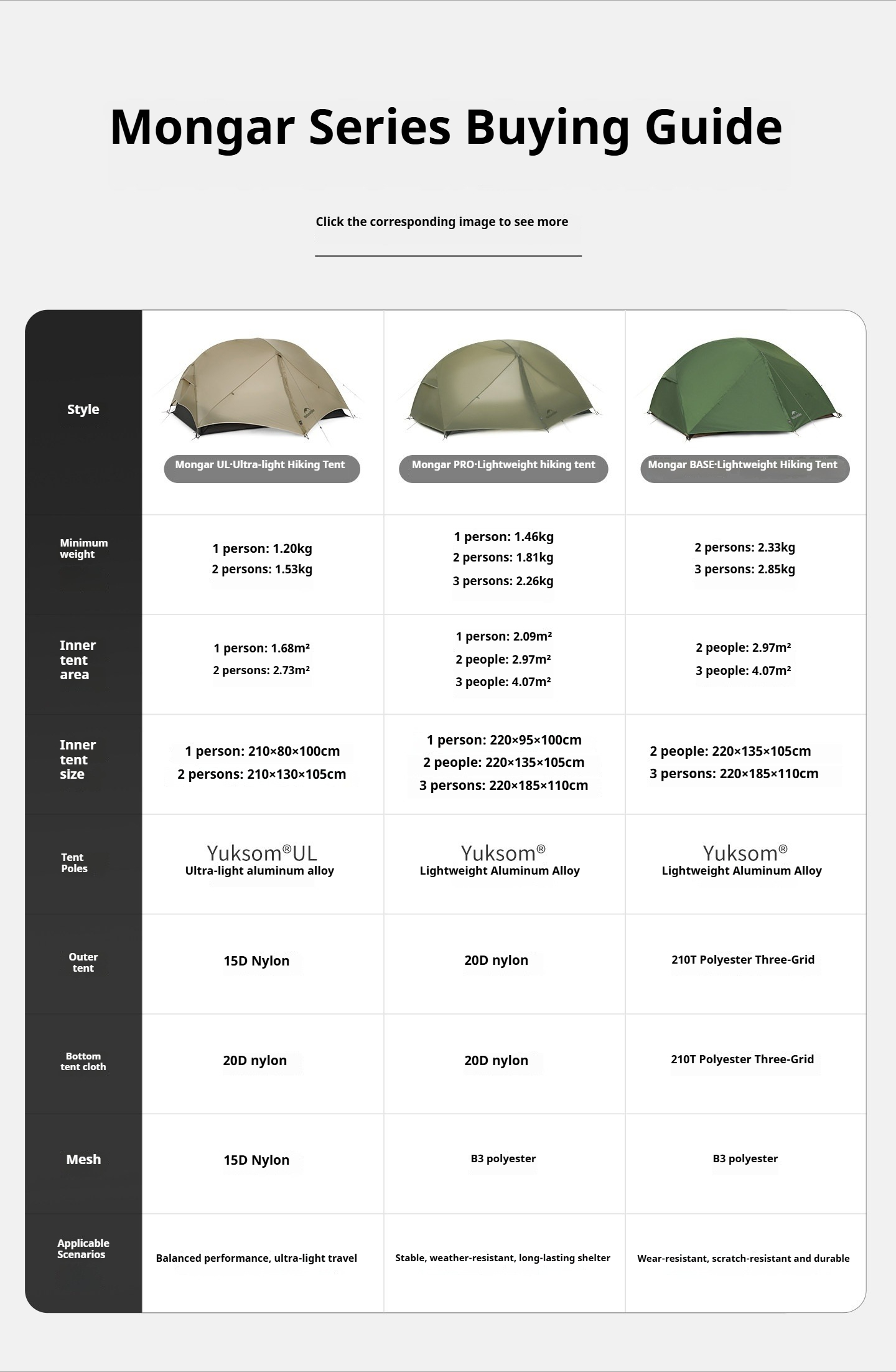
Task: Click the olive Mongar PRO tent image
Action: pos(503,389)
